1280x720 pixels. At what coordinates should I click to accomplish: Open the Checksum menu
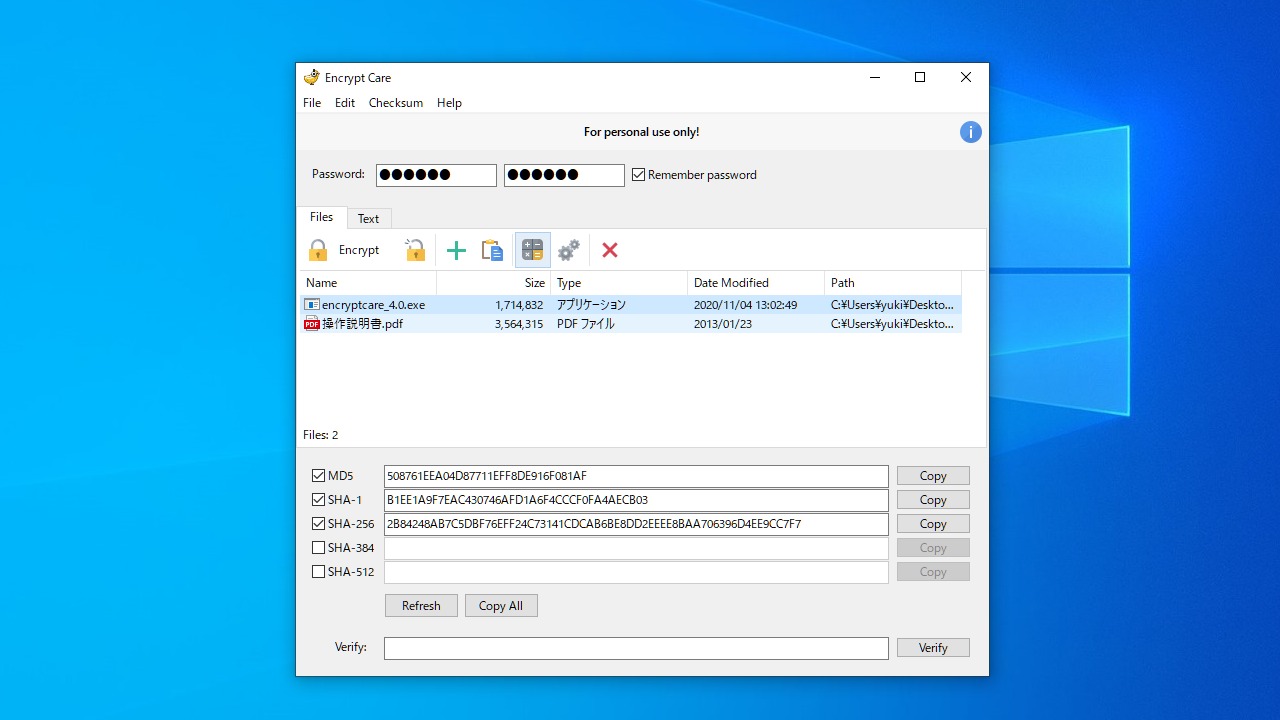[396, 103]
